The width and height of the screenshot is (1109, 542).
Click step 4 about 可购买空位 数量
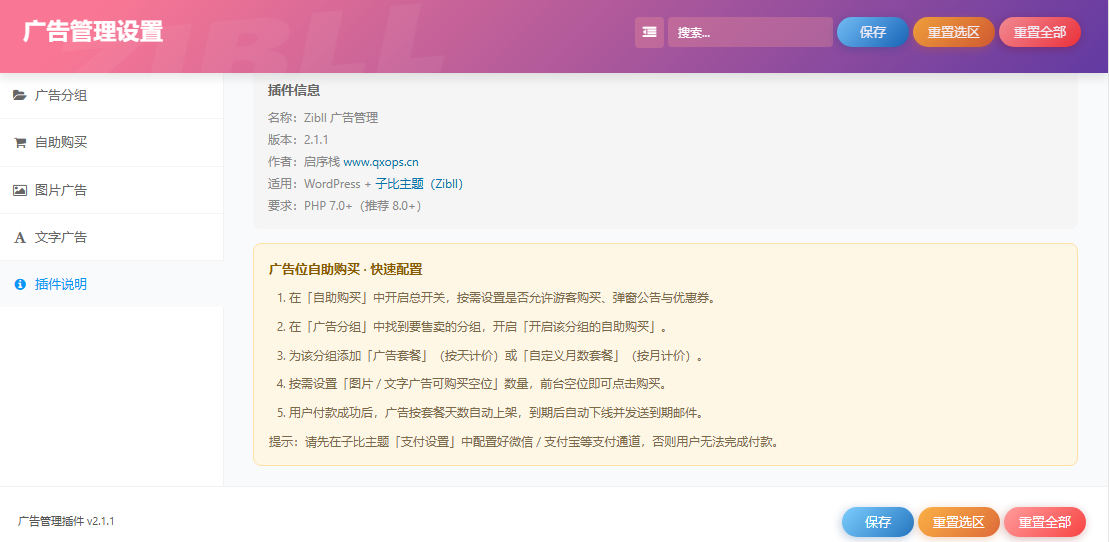pyautogui.click(x=472, y=384)
